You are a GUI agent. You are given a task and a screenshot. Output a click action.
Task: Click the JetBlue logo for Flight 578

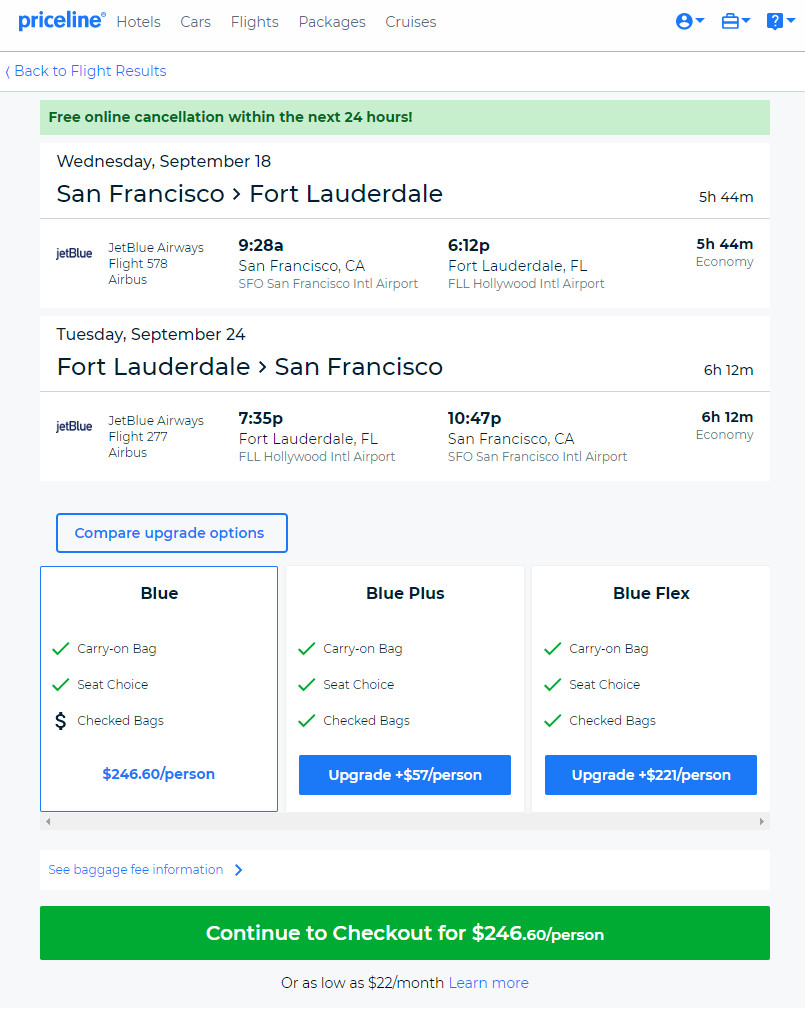(x=74, y=254)
